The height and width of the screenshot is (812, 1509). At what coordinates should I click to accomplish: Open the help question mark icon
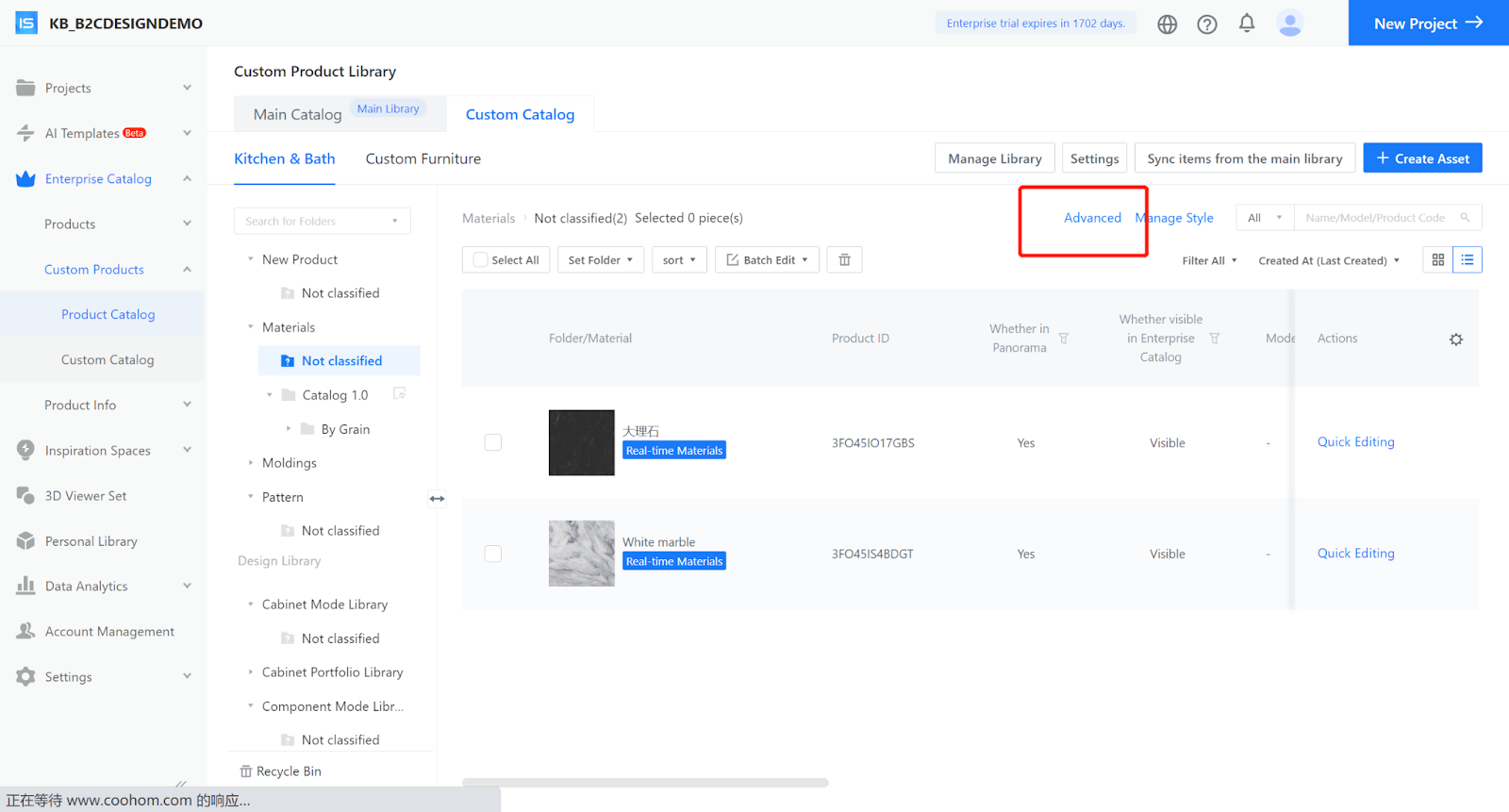pos(1206,25)
